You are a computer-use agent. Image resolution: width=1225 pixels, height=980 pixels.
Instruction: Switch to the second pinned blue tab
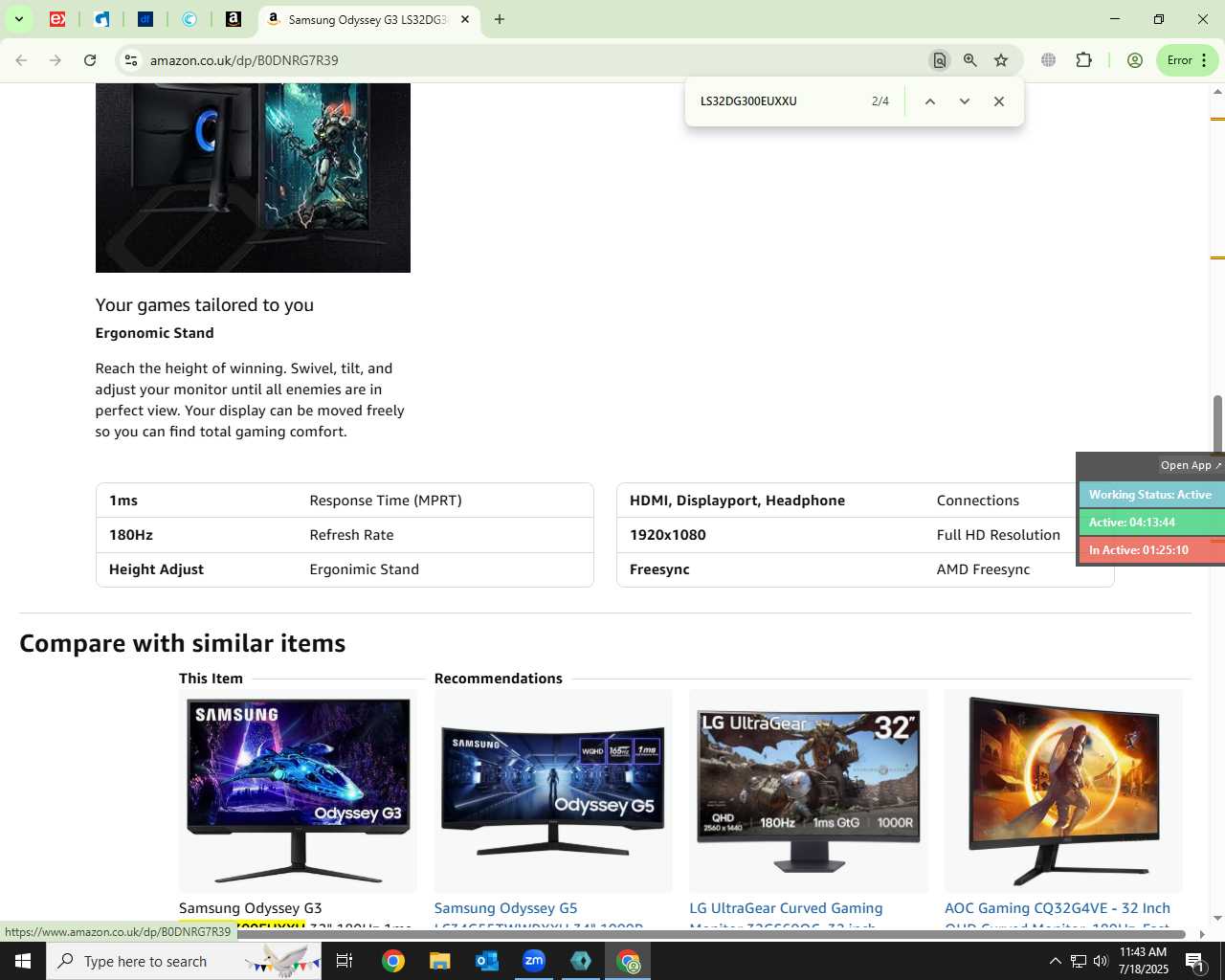coord(101,19)
